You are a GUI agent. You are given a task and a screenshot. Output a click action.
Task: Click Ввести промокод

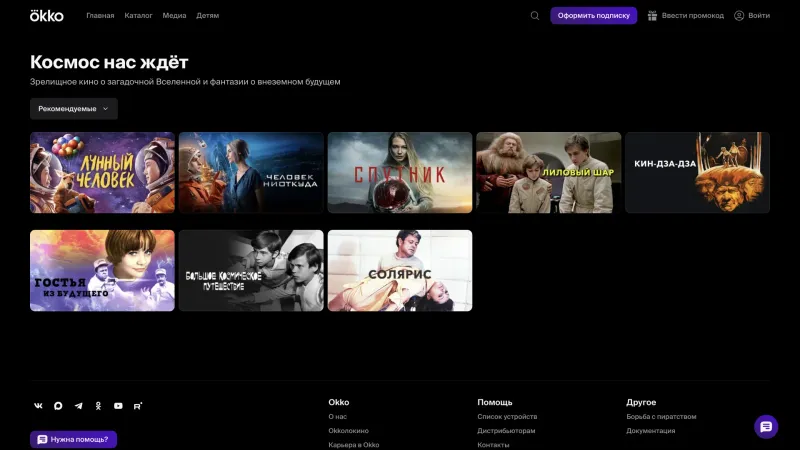[686, 16]
